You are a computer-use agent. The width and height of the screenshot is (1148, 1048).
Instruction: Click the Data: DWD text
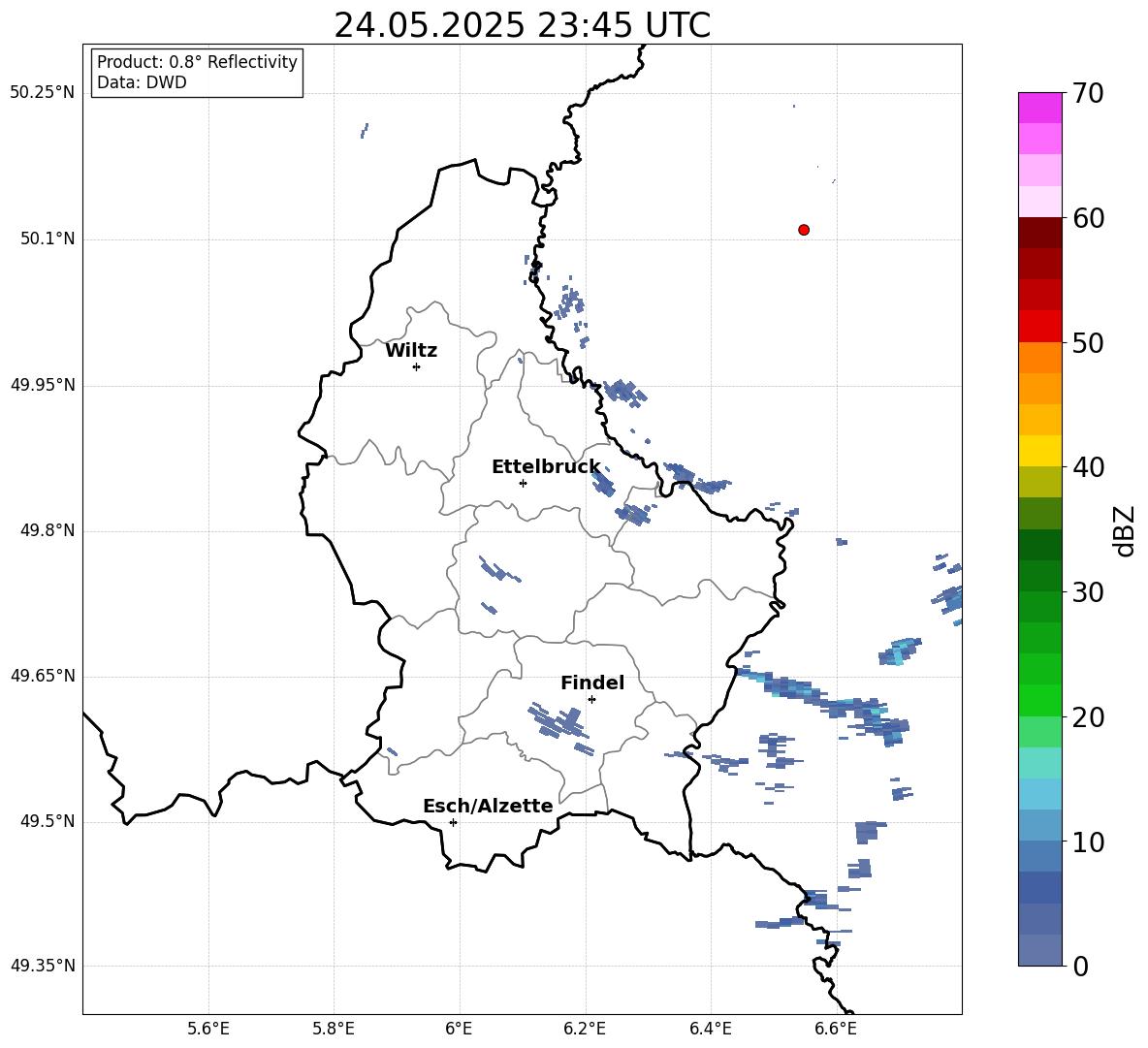tap(142, 82)
